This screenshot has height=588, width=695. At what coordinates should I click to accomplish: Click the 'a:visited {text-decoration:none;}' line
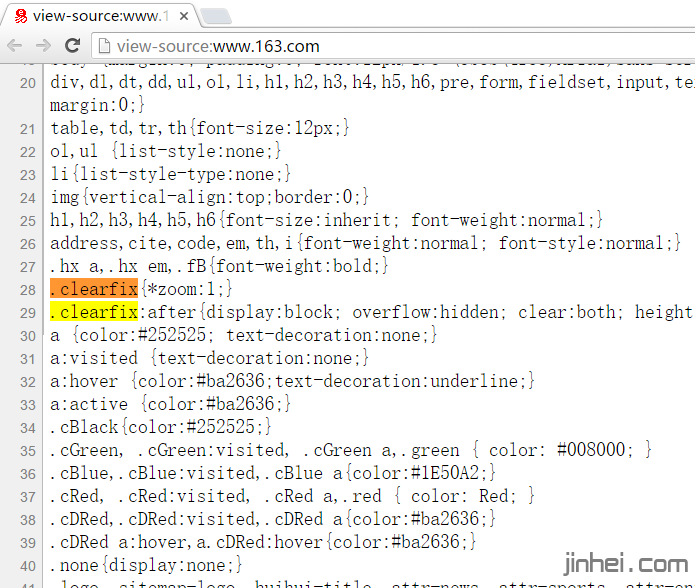tap(209, 358)
